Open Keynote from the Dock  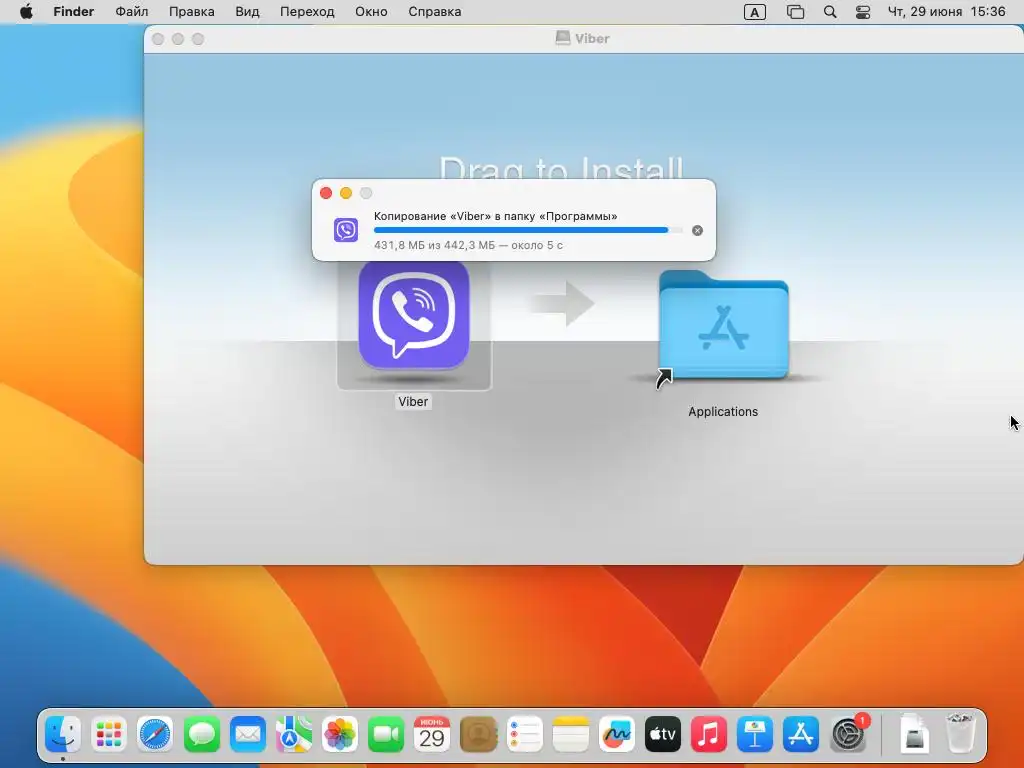[x=755, y=735]
